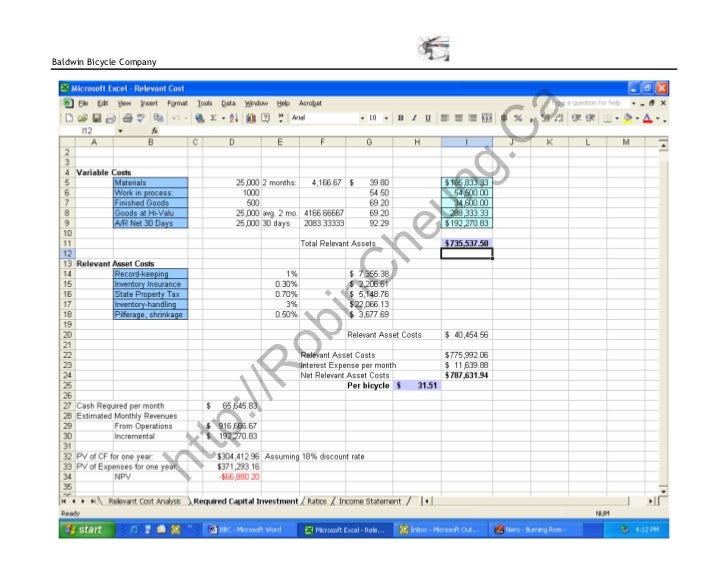This screenshot has width=728, height=563.
Task: Open the font size 10 dropdown
Action: [x=386, y=118]
